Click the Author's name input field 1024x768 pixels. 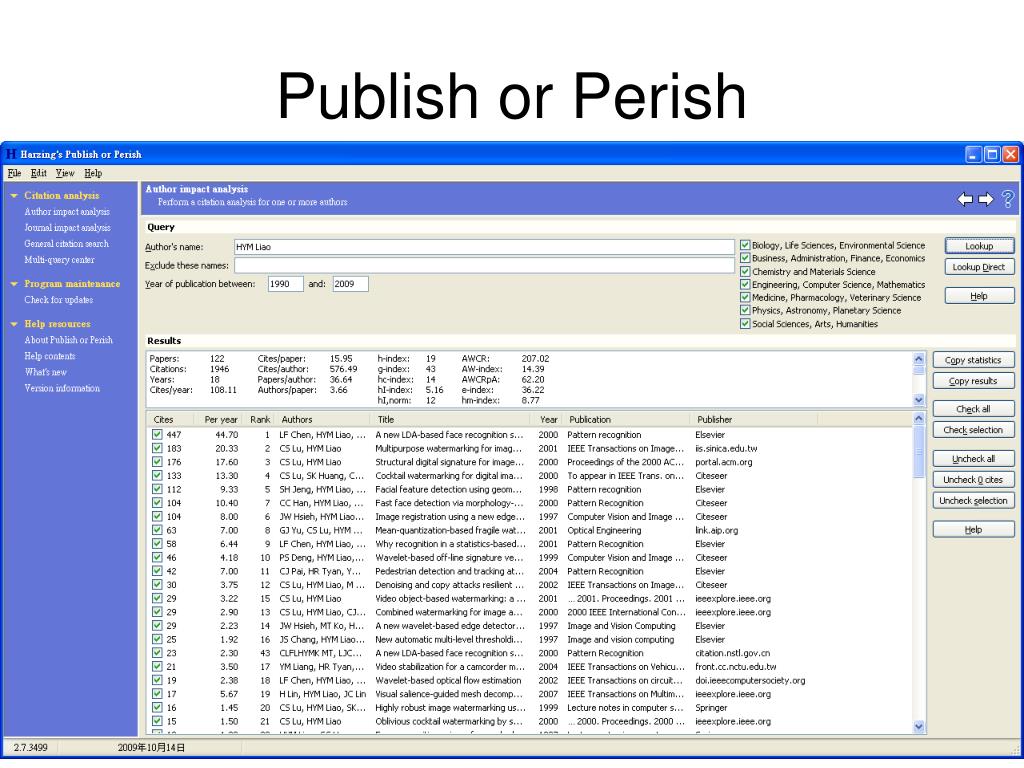[484, 247]
